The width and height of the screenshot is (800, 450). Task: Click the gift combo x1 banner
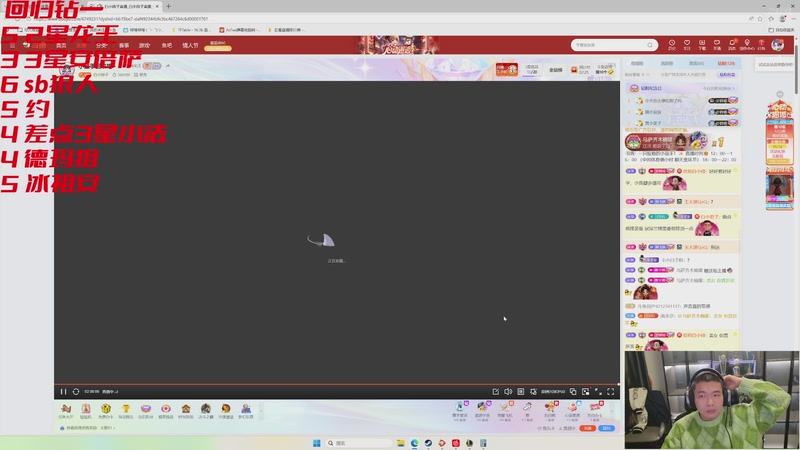(x=674, y=141)
